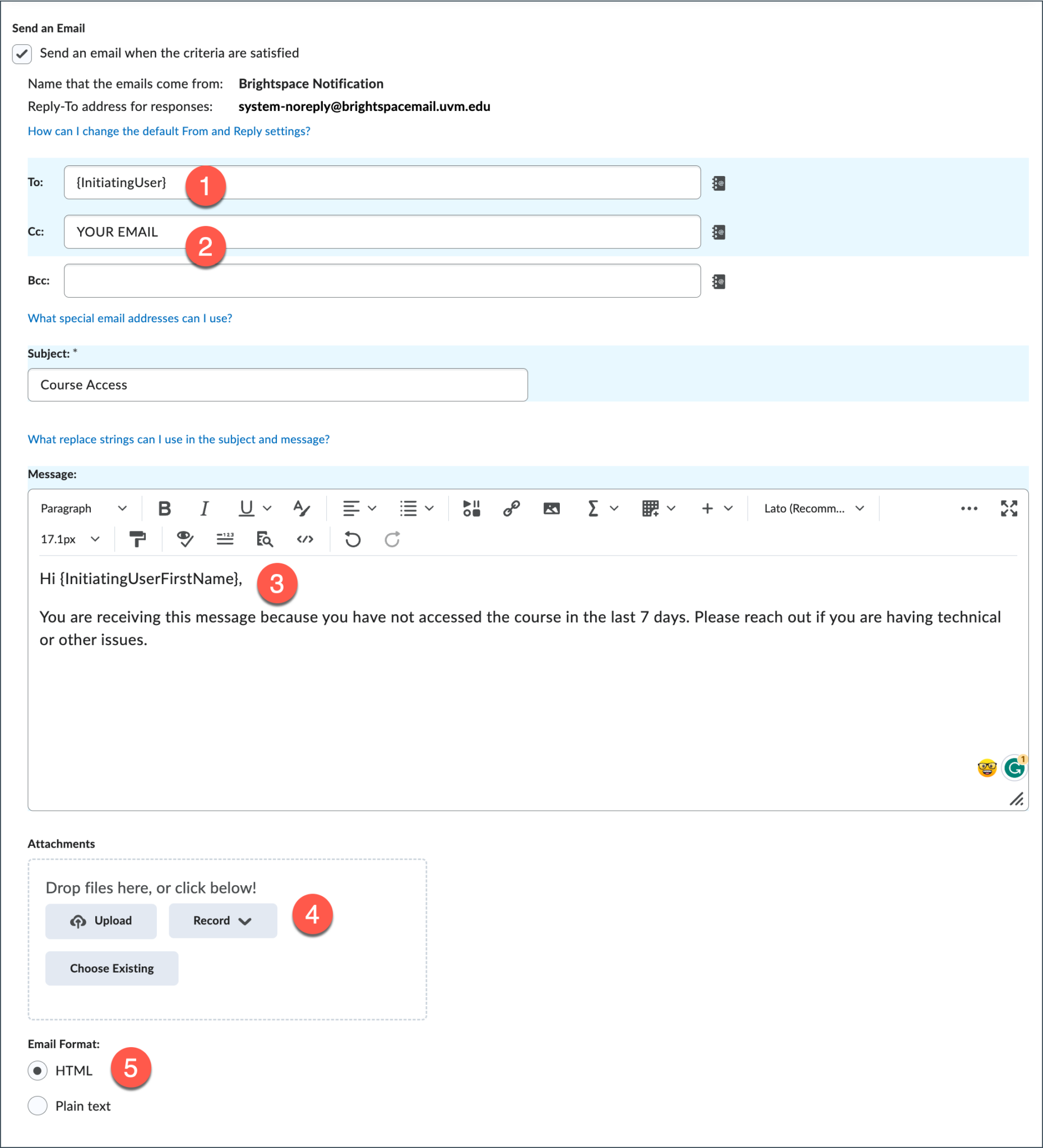1043x1148 pixels.
Task: Uncheck send an email when criteria are satisfied
Action: (x=22, y=53)
